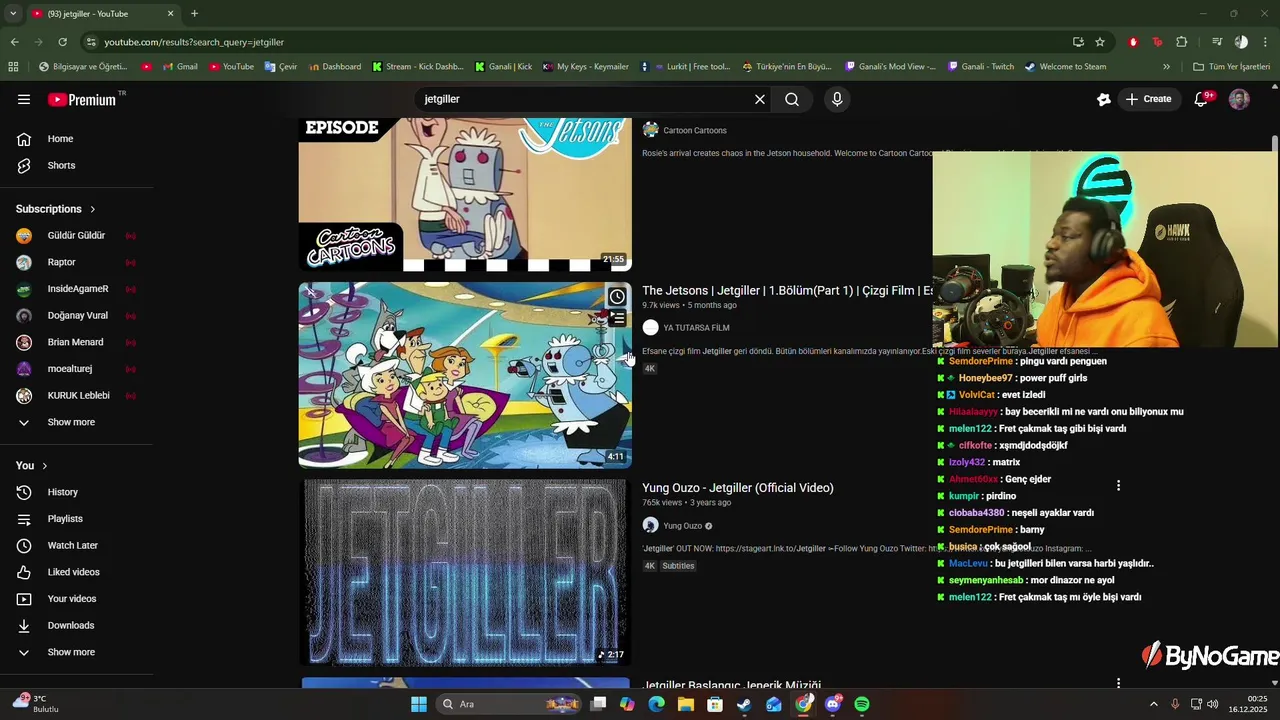This screenshot has height=720, width=1280.
Task: Open more options for Jetgiller Başlangıç video
Action: [1118, 683]
